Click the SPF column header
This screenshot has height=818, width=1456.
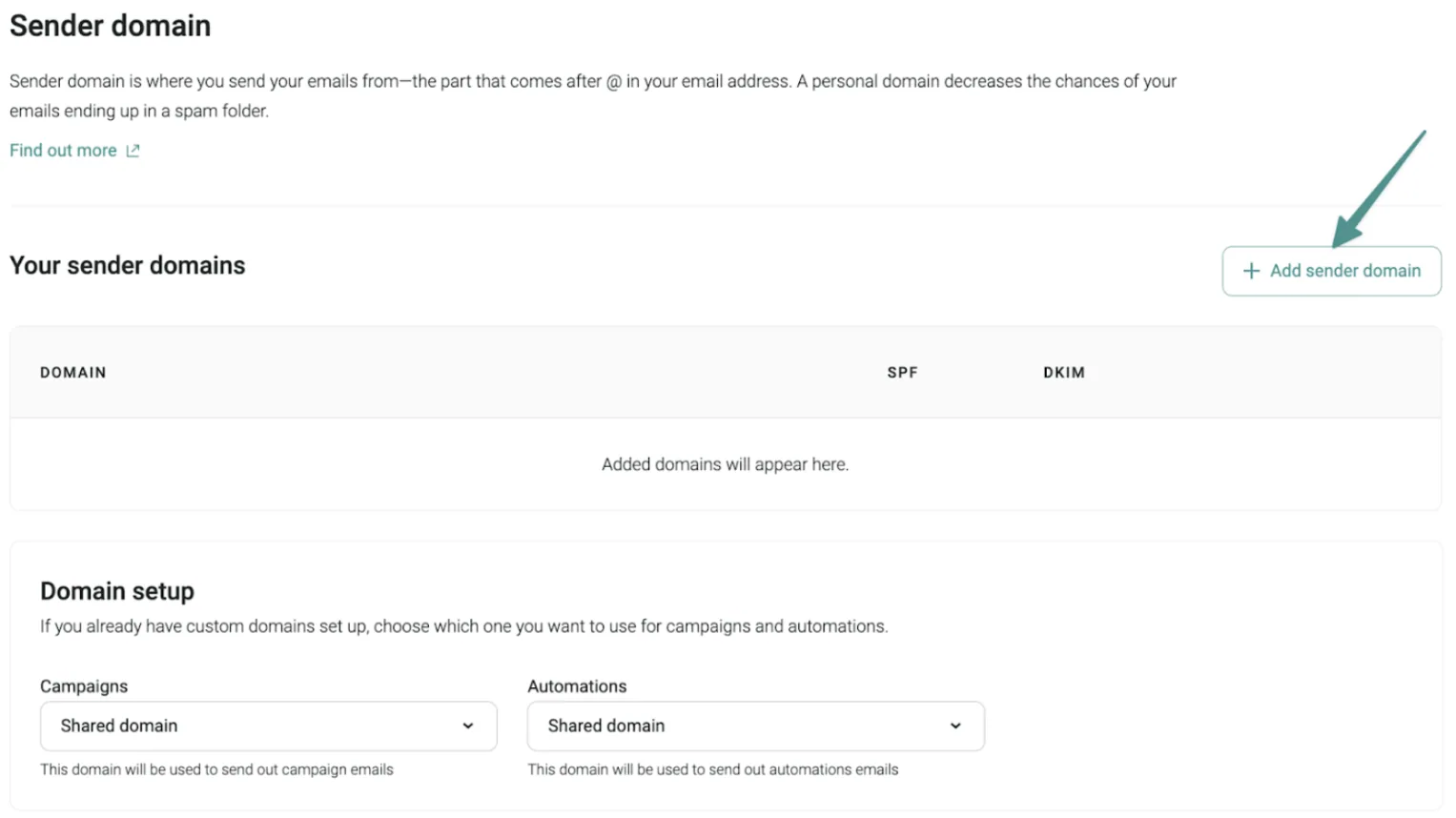pos(902,373)
